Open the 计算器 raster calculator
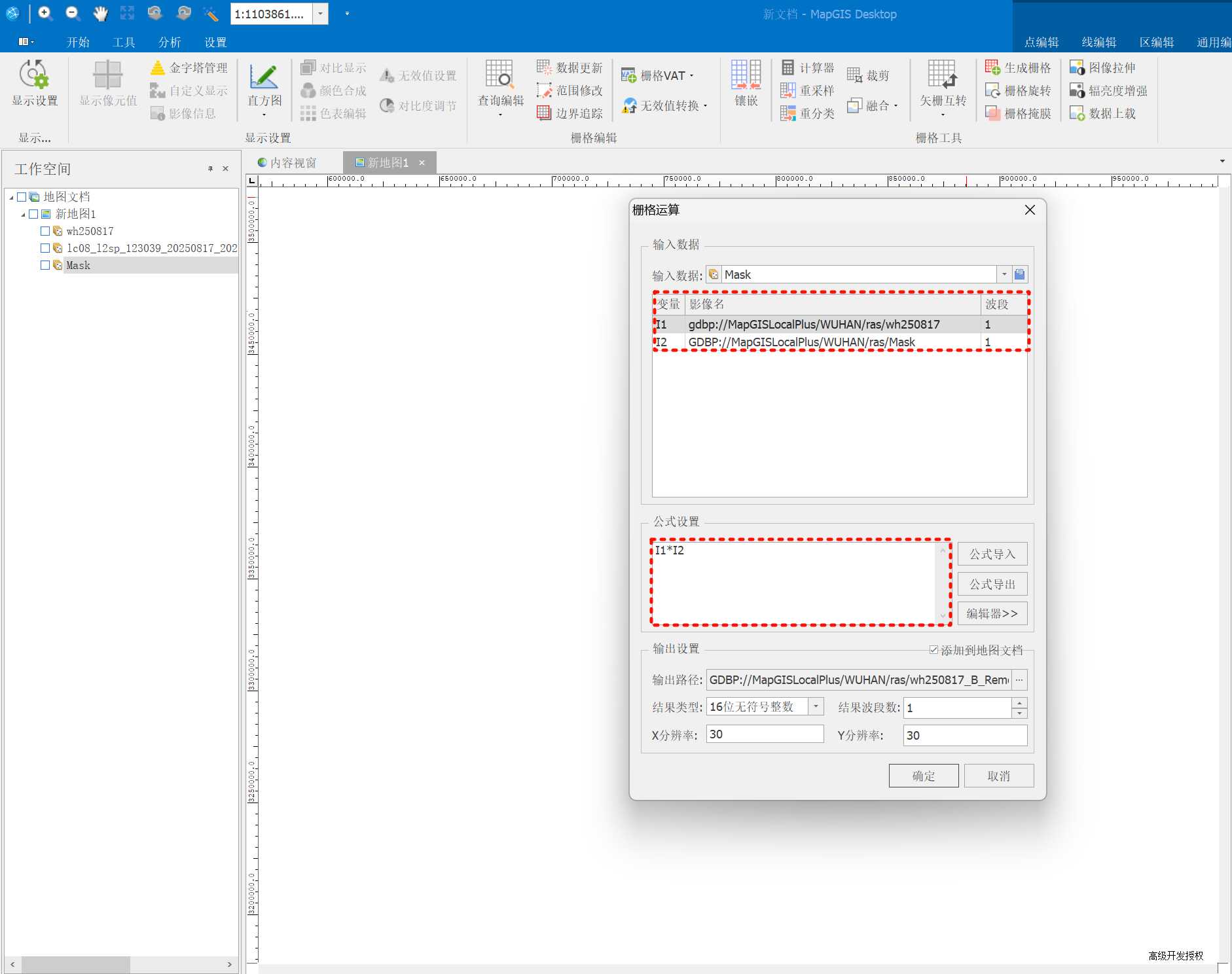Screen dimensions: 1232x974 point(808,68)
